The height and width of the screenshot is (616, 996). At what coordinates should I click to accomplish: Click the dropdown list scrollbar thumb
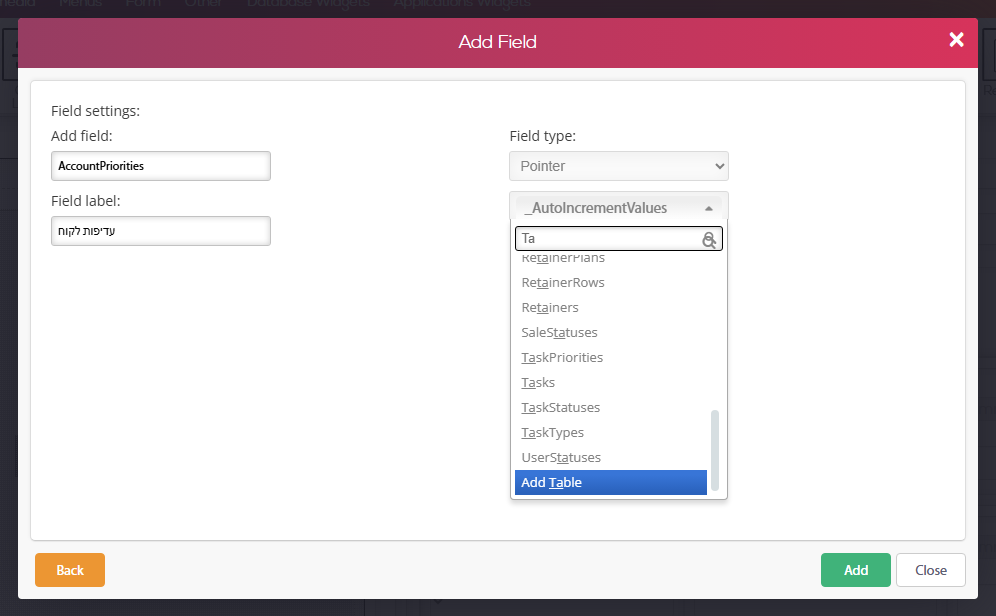pyautogui.click(x=715, y=450)
